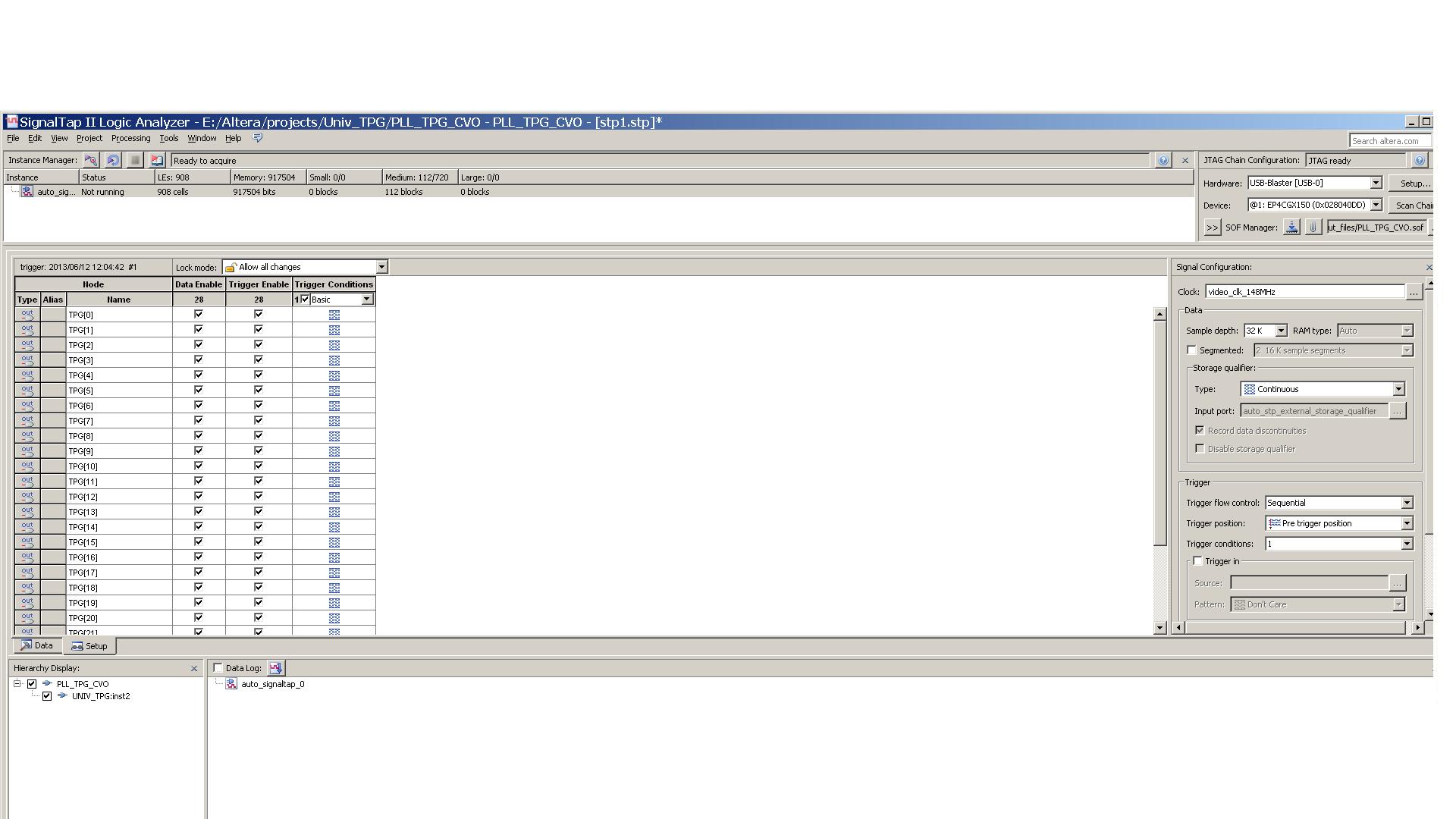The width and height of the screenshot is (1456, 819).
Task: Click the Search altera.com field
Action: click(1389, 141)
